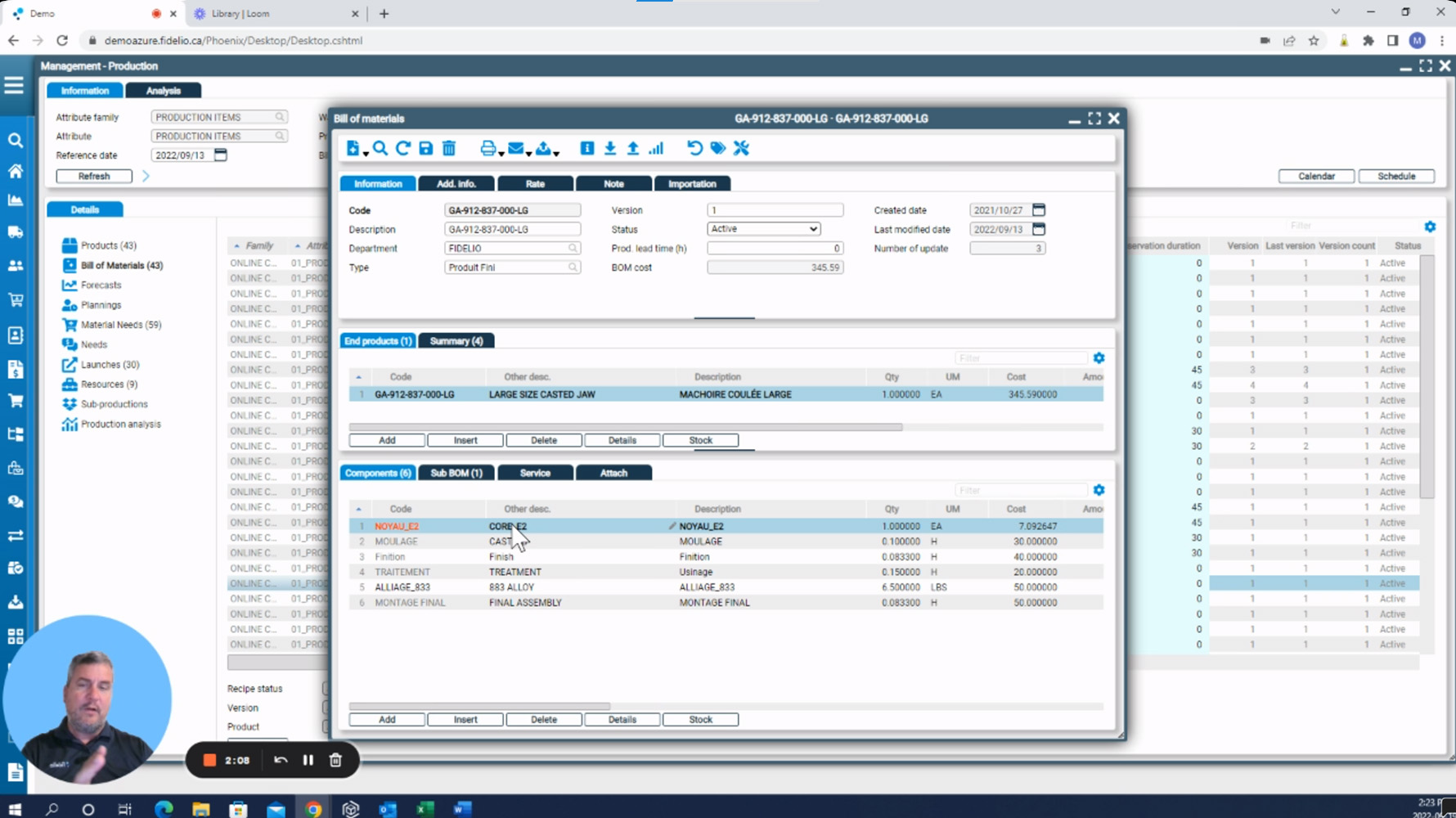This screenshot has height=818, width=1456.
Task: Select Forecasts in Details tree
Action: pyautogui.click(x=101, y=285)
